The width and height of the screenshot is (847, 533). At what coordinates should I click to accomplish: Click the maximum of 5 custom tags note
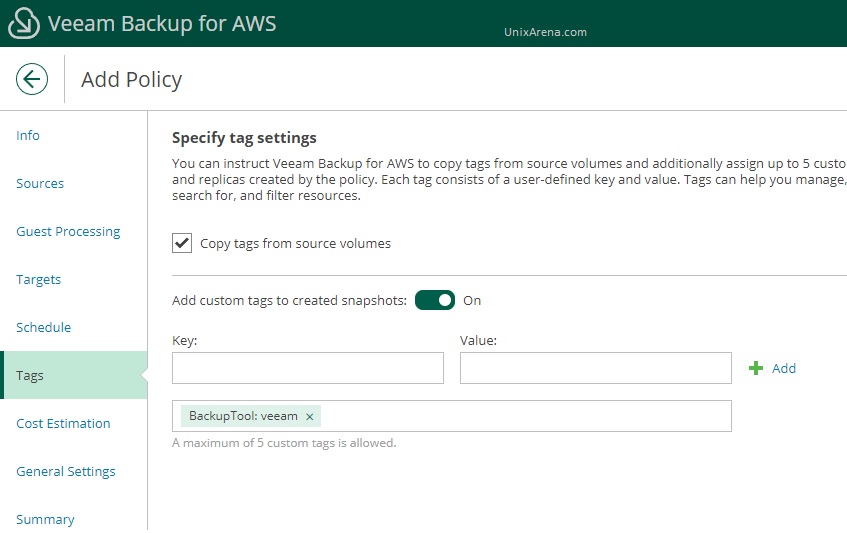tap(284, 443)
